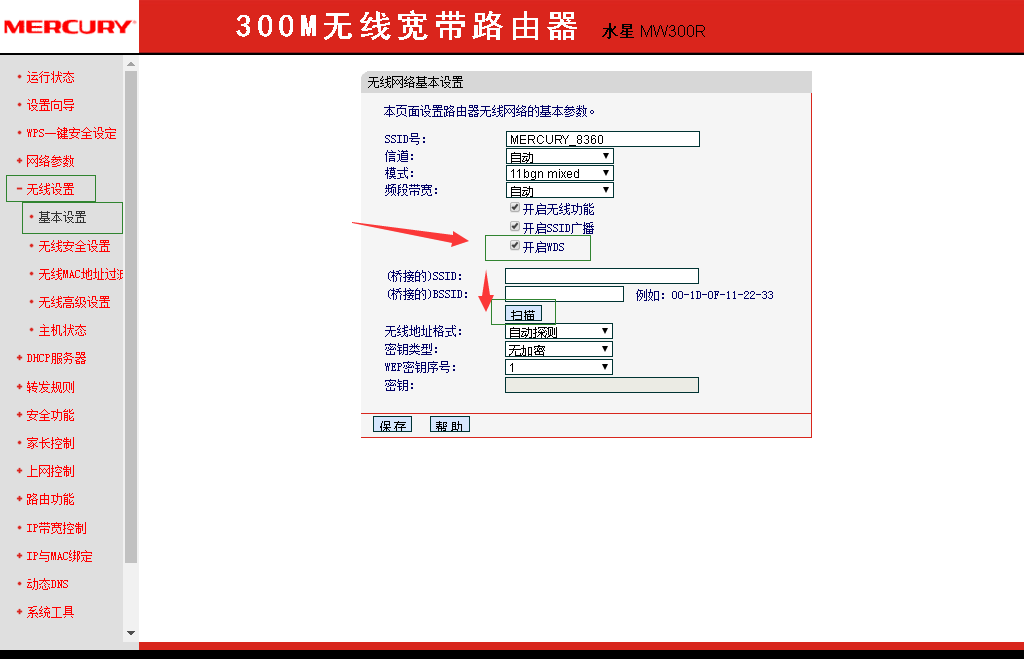The width and height of the screenshot is (1024, 659).
Task: Select 无线高级设置 submenu item
Action: point(74,302)
